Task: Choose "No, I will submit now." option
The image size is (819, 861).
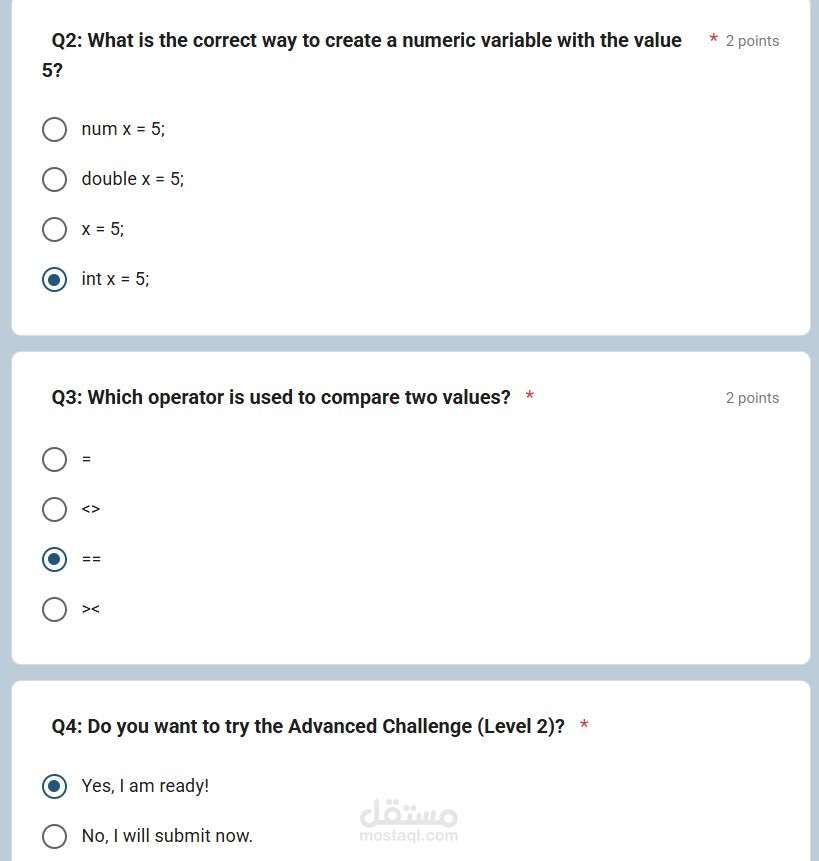Action: coord(55,836)
